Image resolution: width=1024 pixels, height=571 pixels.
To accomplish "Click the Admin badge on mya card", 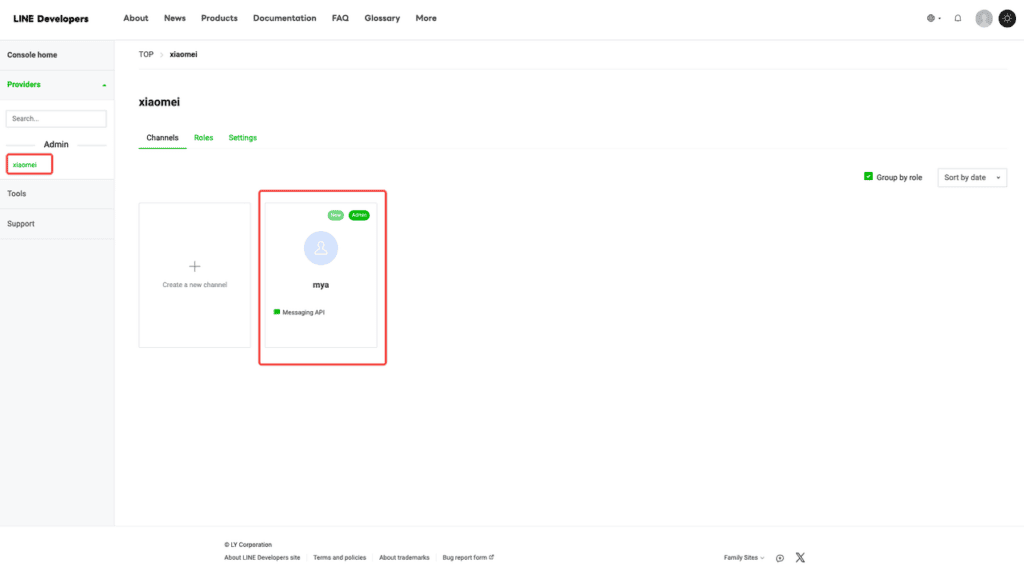I will (x=359, y=215).
